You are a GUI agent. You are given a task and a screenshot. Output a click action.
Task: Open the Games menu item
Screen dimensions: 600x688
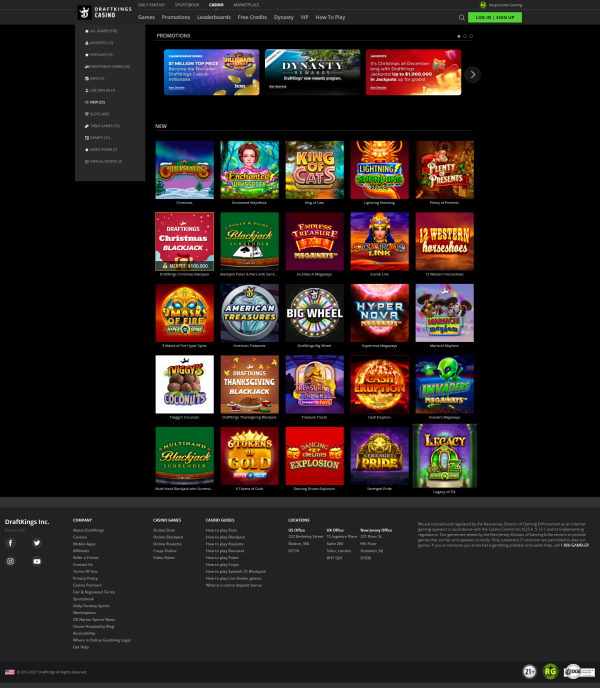click(x=146, y=18)
